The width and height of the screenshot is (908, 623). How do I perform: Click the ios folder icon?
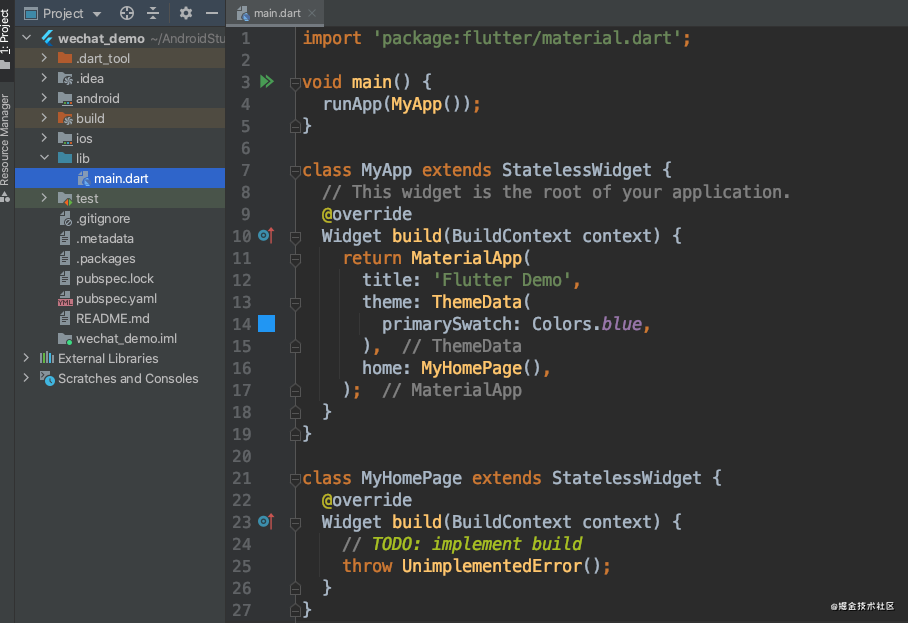click(65, 138)
